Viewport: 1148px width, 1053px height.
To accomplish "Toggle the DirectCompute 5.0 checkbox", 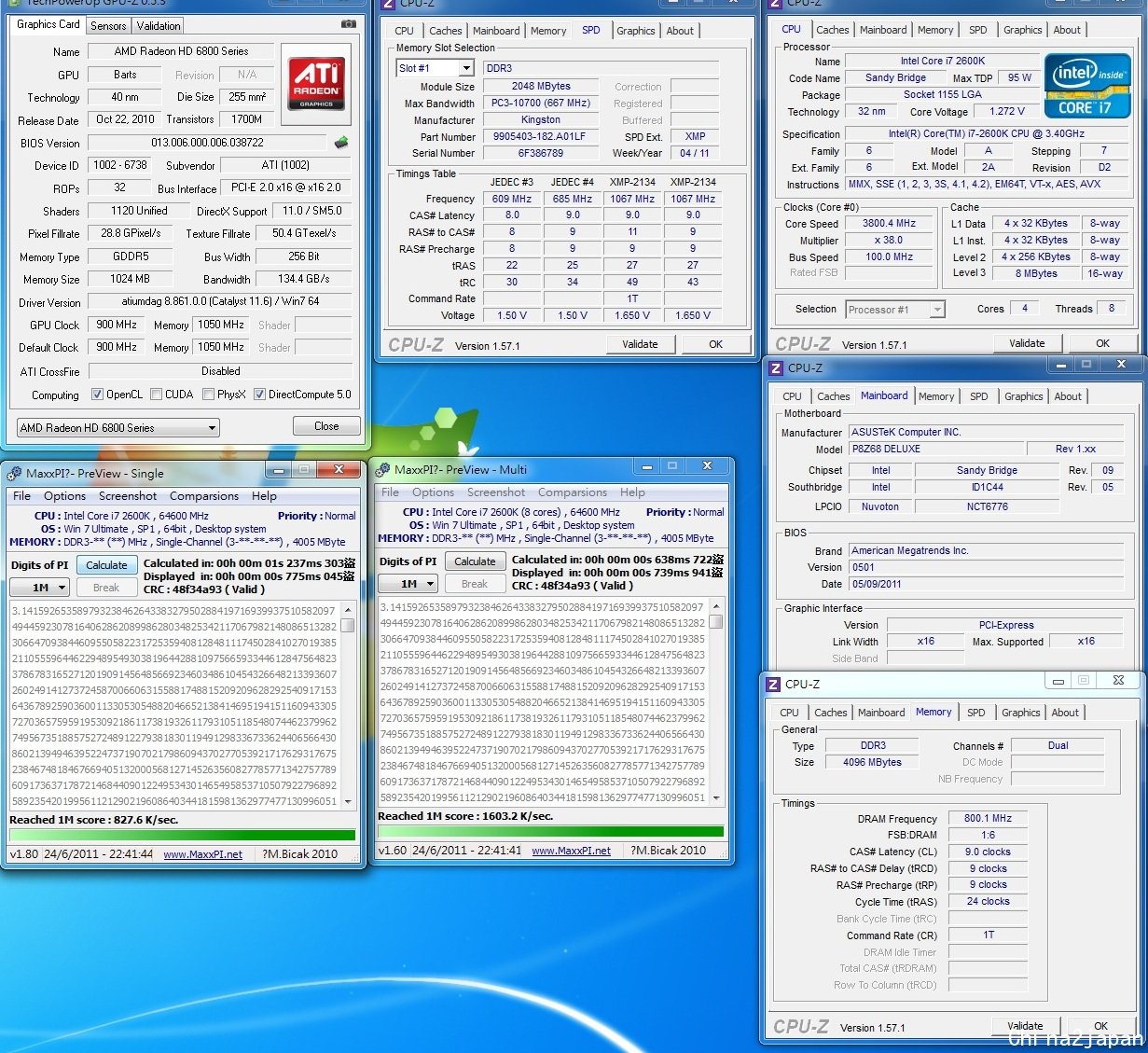I will tap(259, 395).
